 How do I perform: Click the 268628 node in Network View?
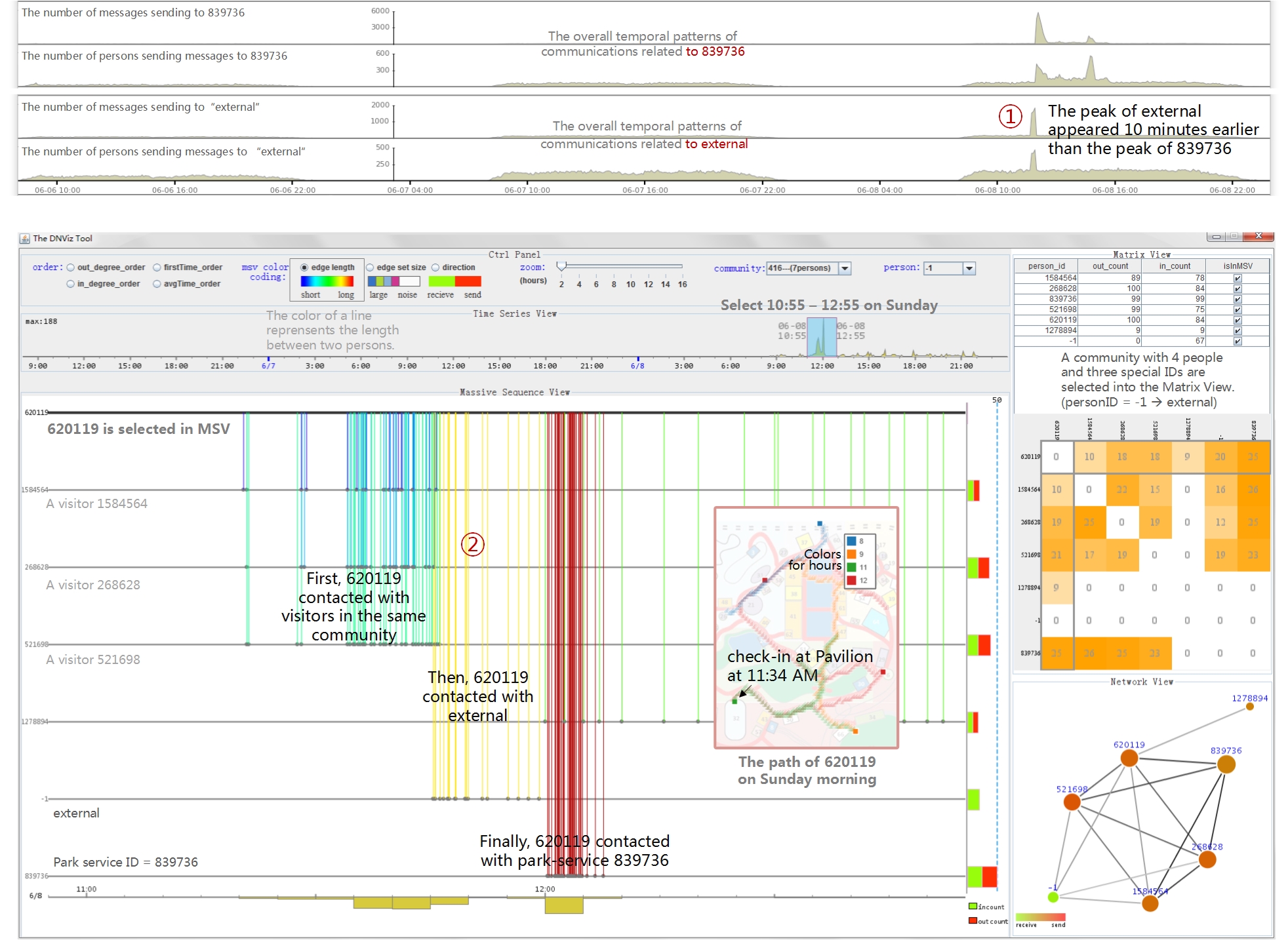[x=1207, y=859]
